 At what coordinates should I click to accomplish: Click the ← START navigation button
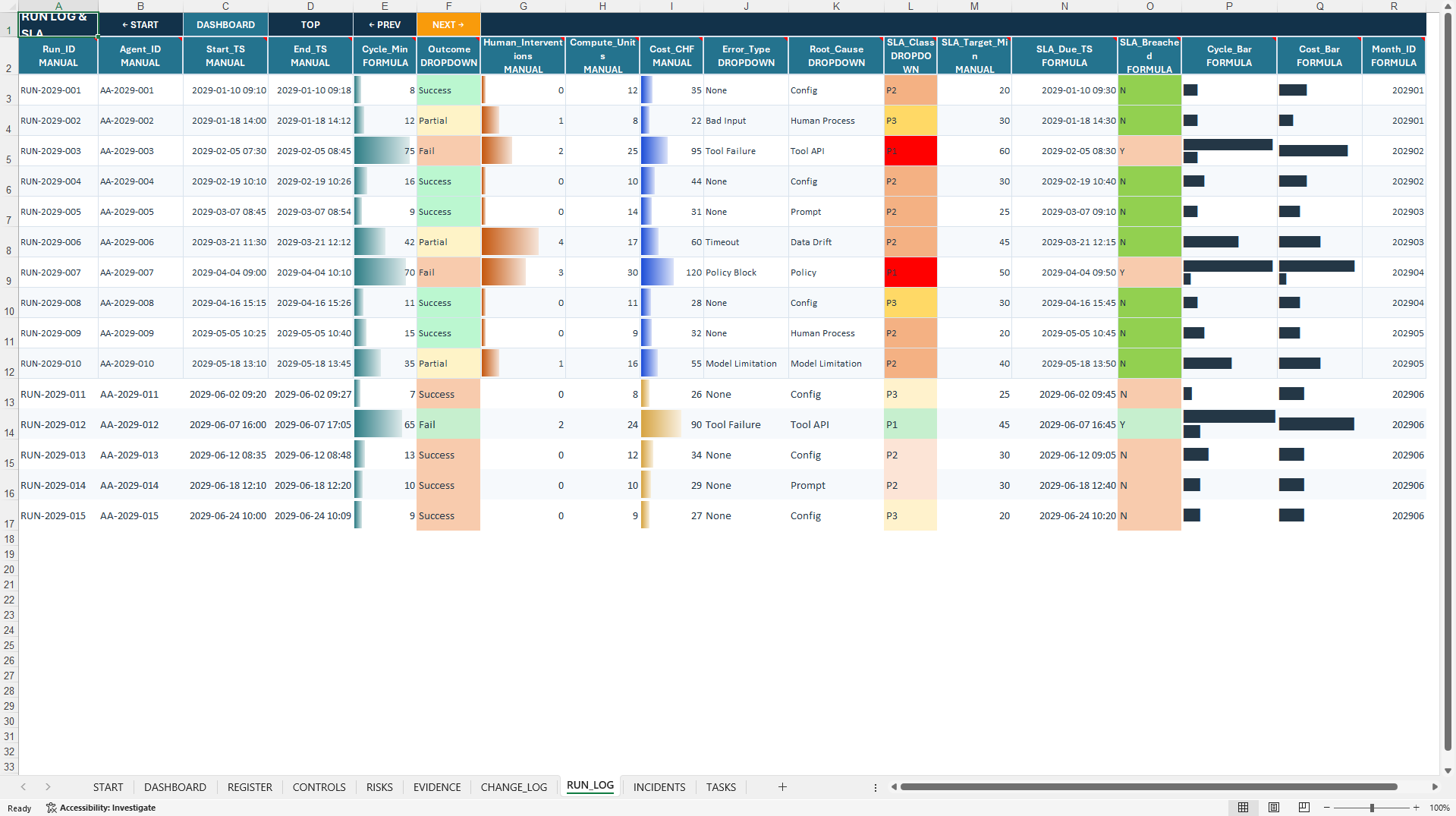coord(140,24)
